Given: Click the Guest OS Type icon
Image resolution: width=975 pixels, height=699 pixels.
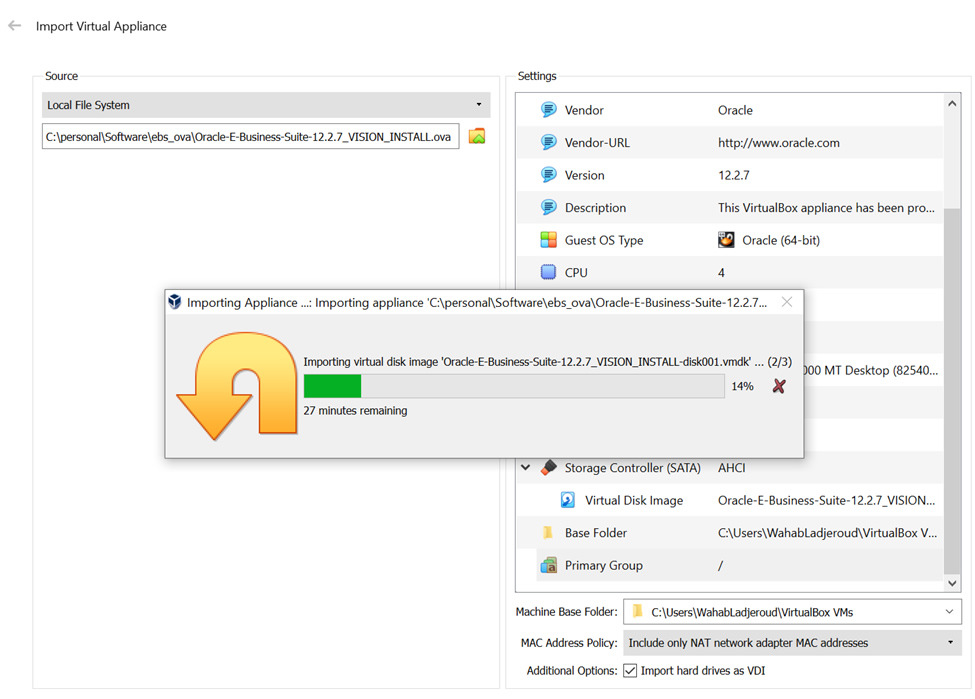Looking at the screenshot, I should pyautogui.click(x=548, y=240).
